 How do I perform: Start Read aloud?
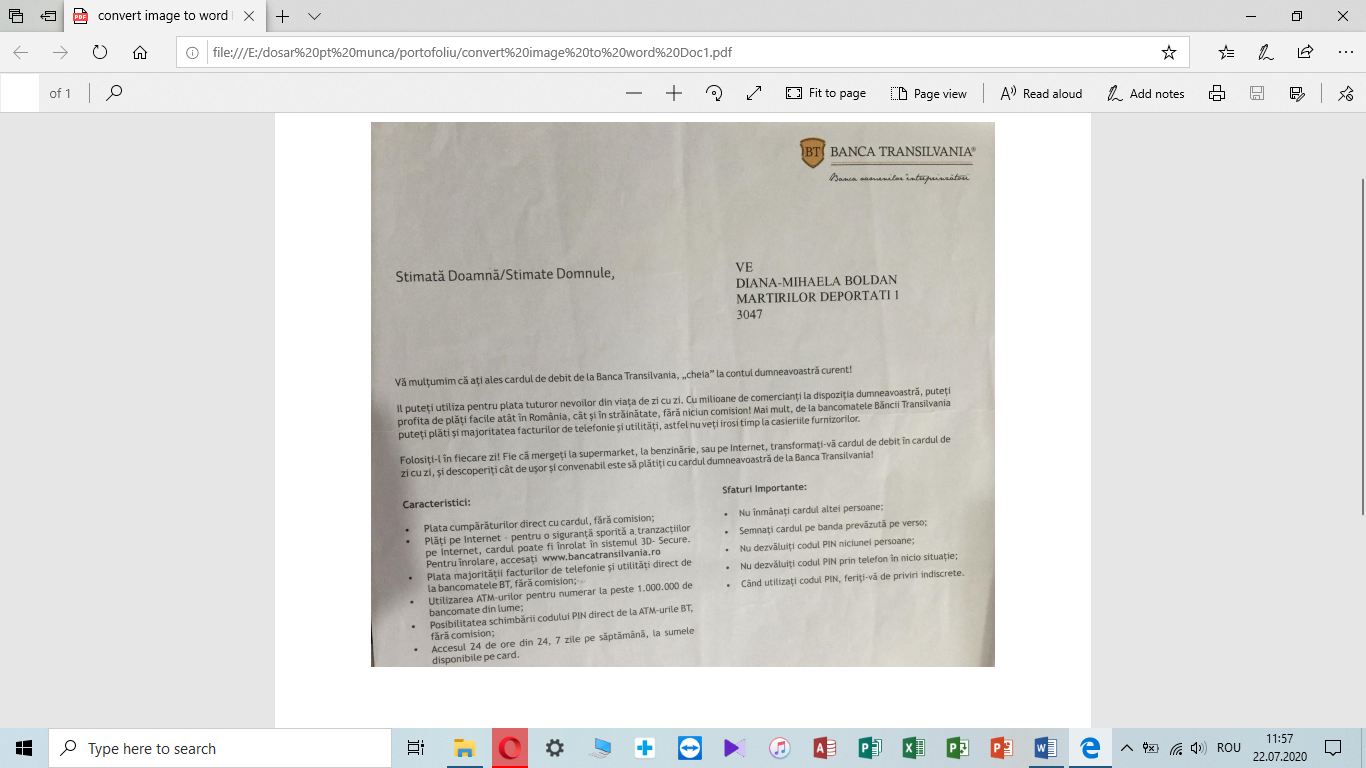pos(1041,93)
